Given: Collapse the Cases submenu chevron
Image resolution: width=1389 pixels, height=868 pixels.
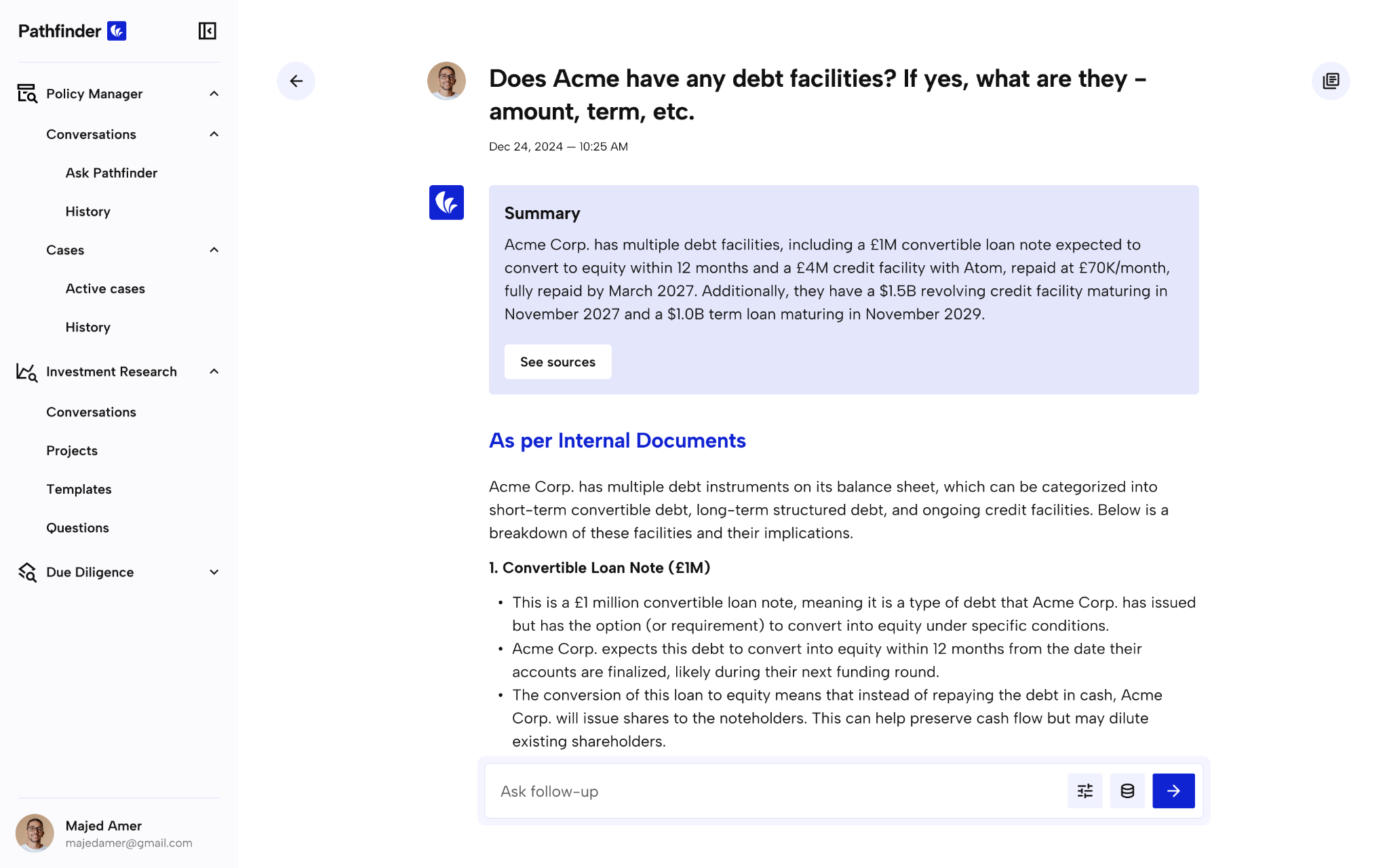Looking at the screenshot, I should (214, 250).
